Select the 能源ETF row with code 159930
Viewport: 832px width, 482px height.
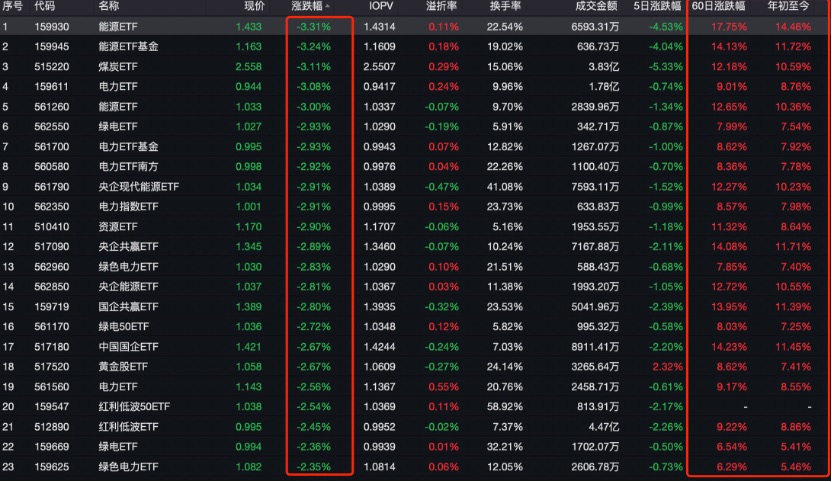416,27
